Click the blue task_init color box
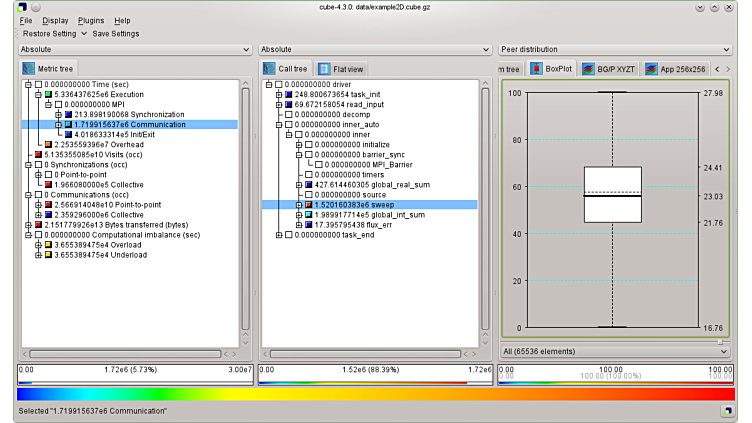 289,95
